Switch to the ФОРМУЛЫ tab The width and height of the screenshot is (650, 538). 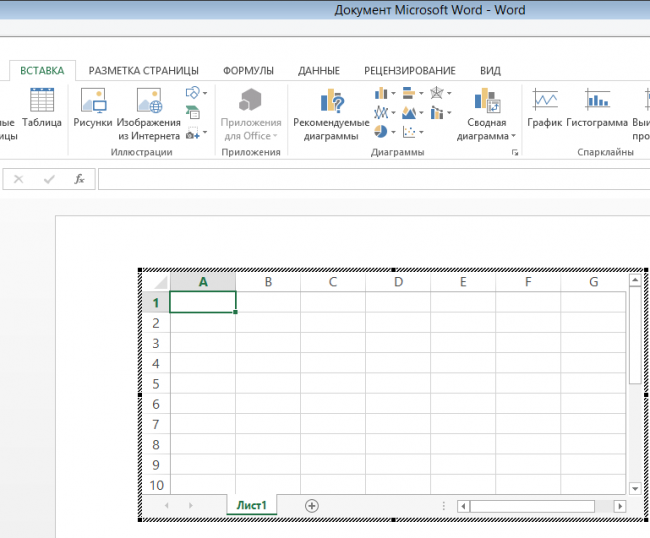(x=248, y=71)
